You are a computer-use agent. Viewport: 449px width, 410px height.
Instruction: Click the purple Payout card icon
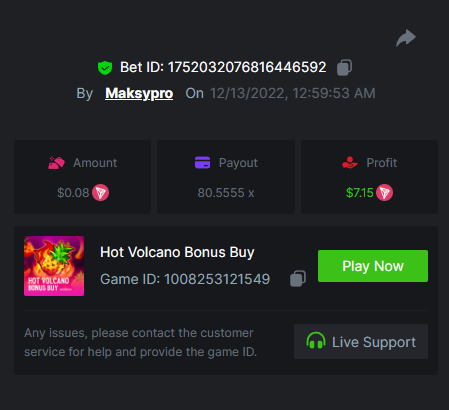point(202,163)
